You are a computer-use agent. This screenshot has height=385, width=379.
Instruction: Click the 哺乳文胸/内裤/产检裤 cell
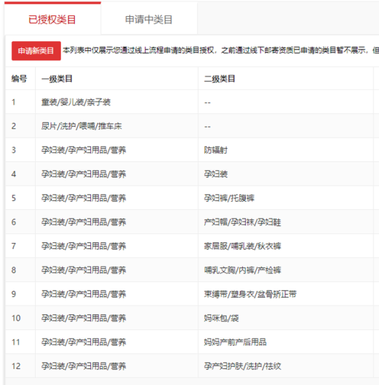(x=242, y=270)
